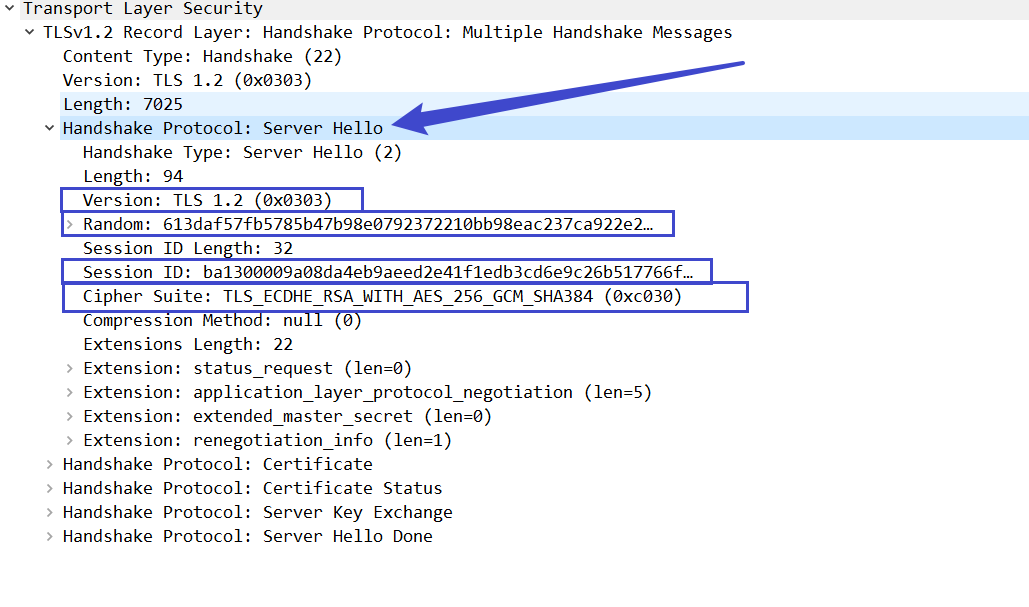This screenshot has width=1029, height=607.
Task: Expand the extended_master_secret extension
Action: click(70, 416)
